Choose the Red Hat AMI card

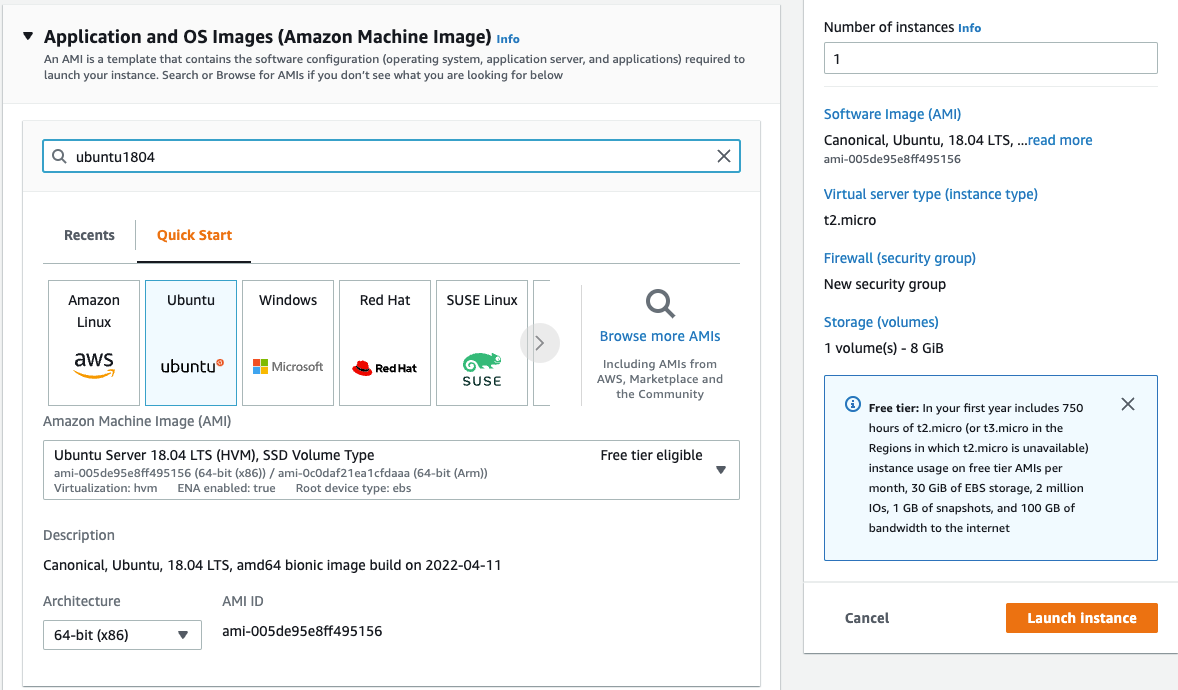click(x=384, y=342)
